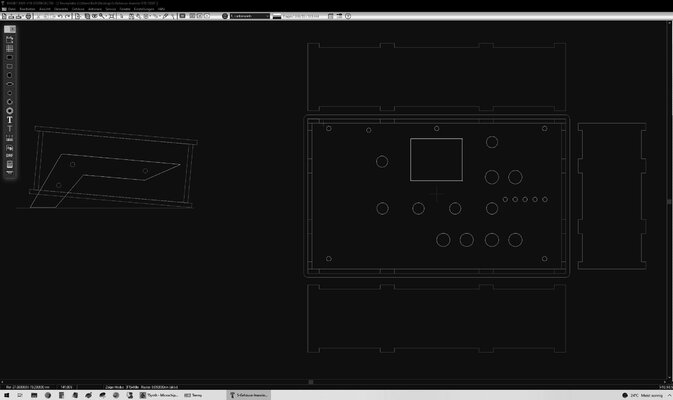The width and height of the screenshot is (673, 400).
Task: Open the Bearbeiten menu
Action: (27, 9)
